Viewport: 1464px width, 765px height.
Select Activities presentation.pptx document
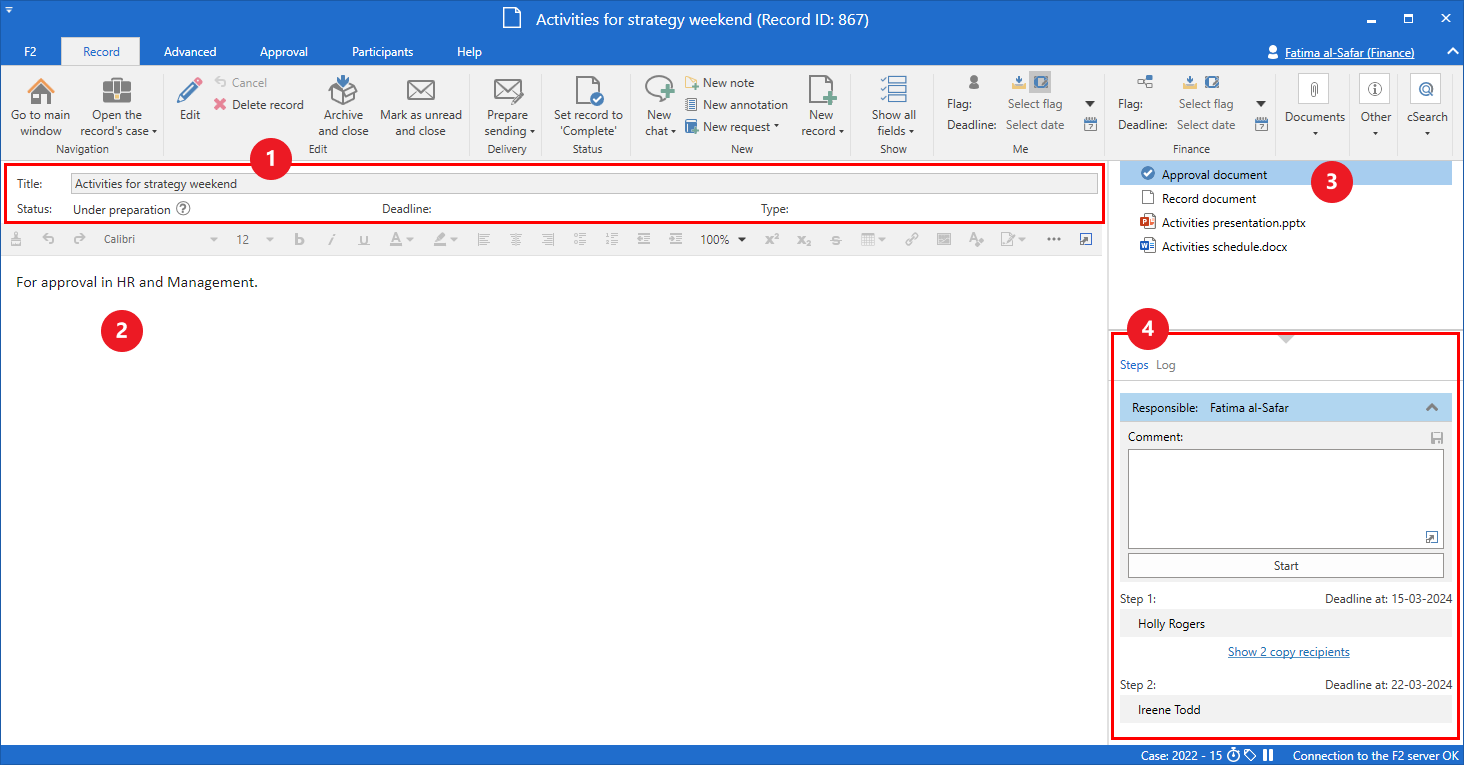[1232, 223]
